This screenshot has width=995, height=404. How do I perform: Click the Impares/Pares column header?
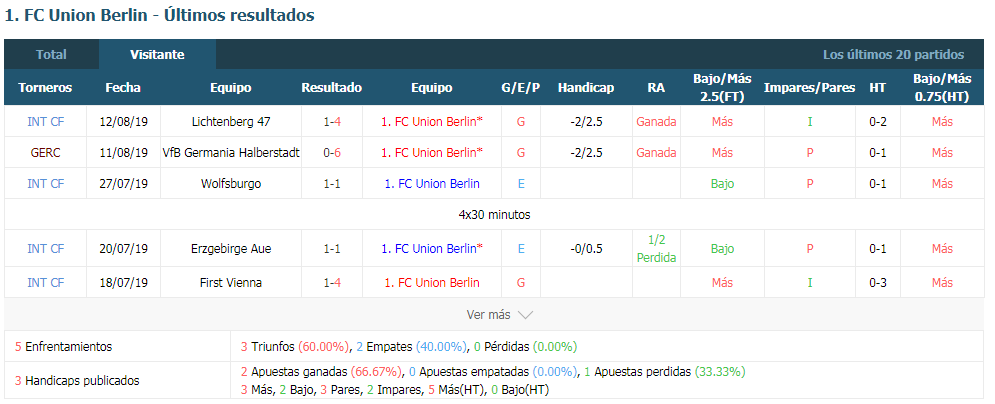tap(810, 88)
